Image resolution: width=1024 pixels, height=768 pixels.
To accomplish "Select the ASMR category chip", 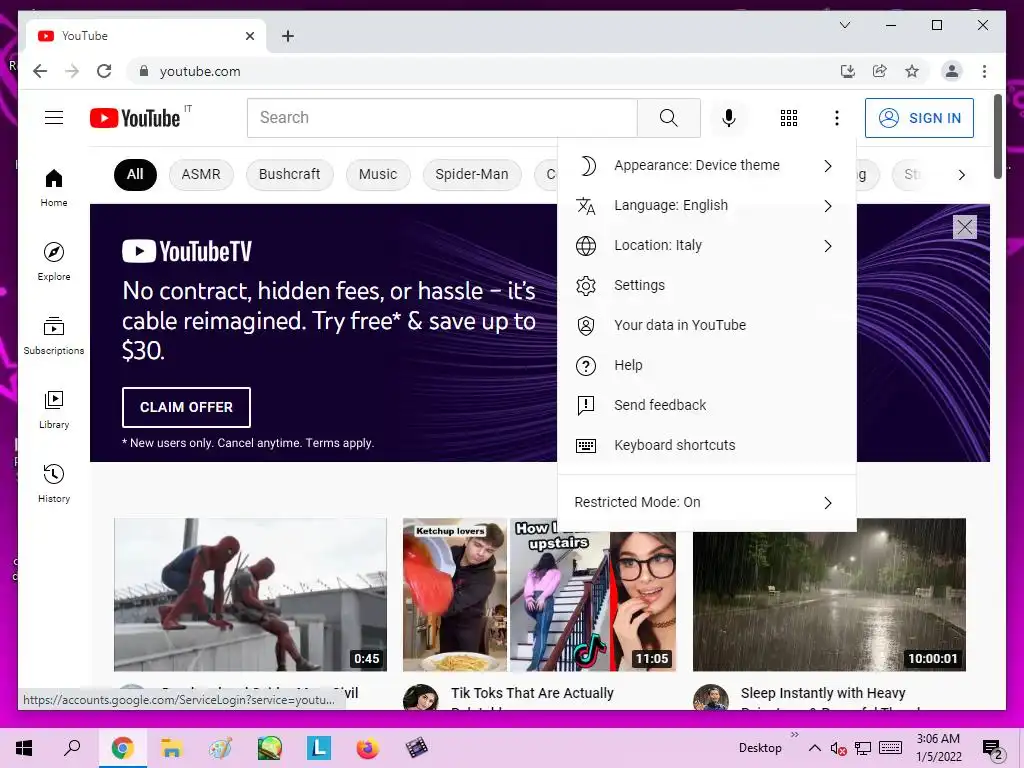I will (x=200, y=174).
